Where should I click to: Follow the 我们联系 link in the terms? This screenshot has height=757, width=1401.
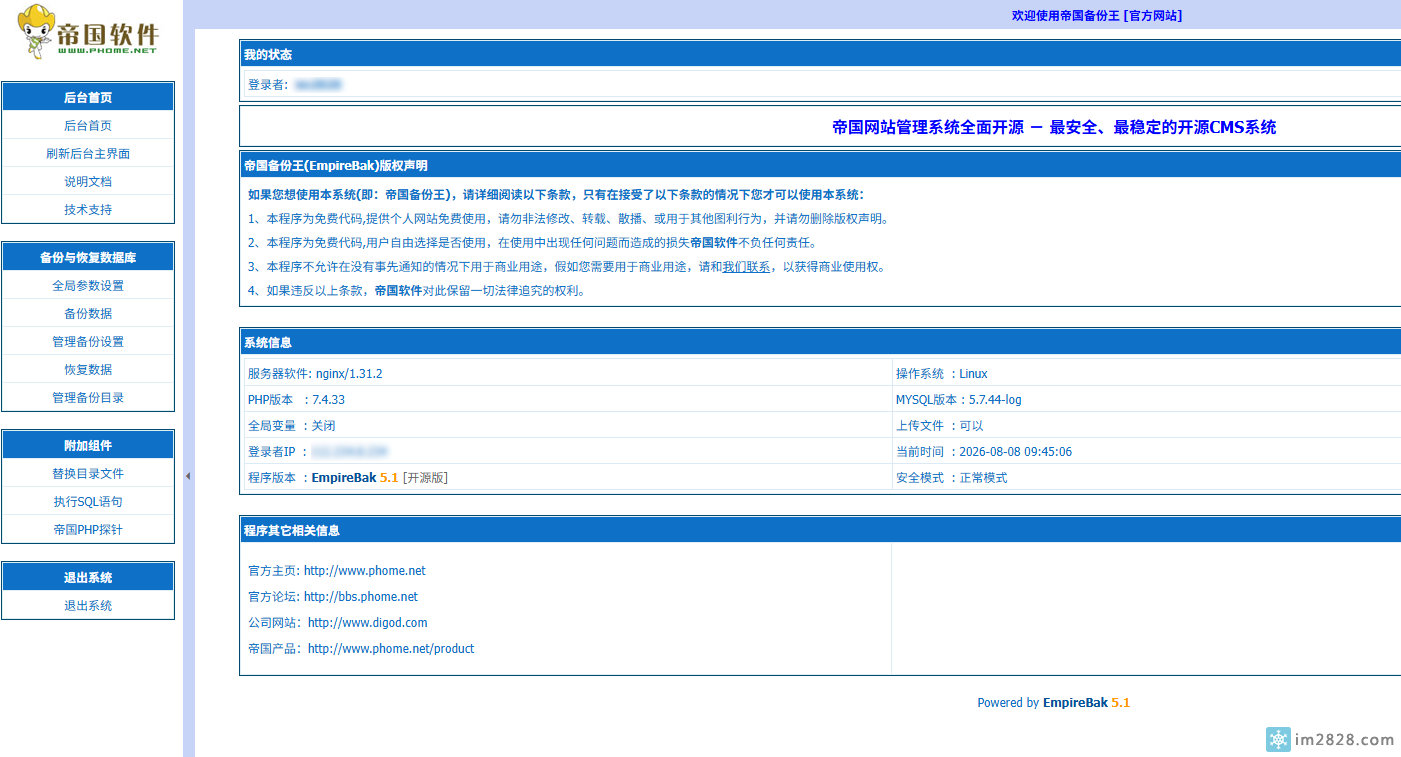pyautogui.click(x=746, y=267)
